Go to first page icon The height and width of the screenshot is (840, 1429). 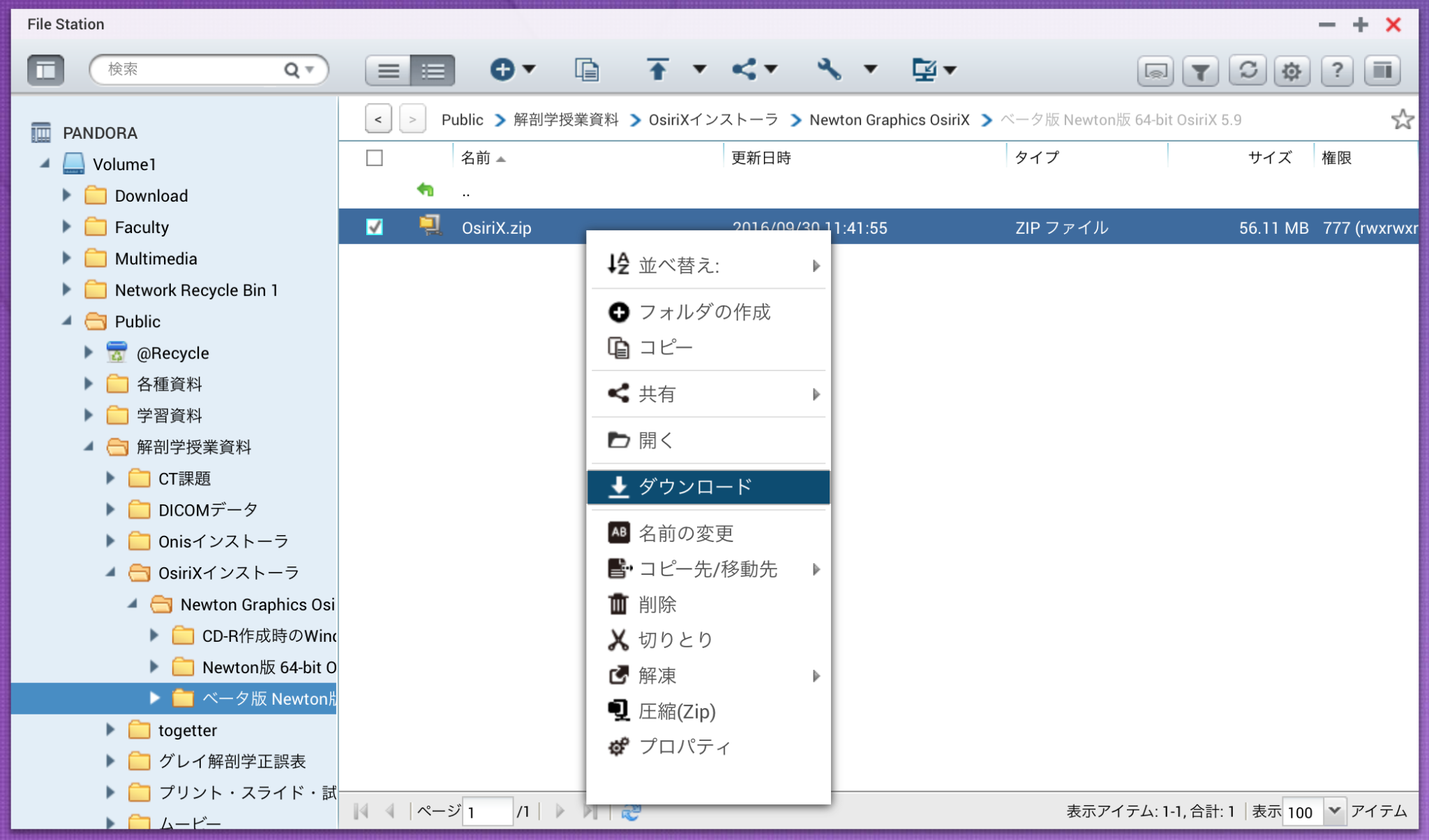361,811
